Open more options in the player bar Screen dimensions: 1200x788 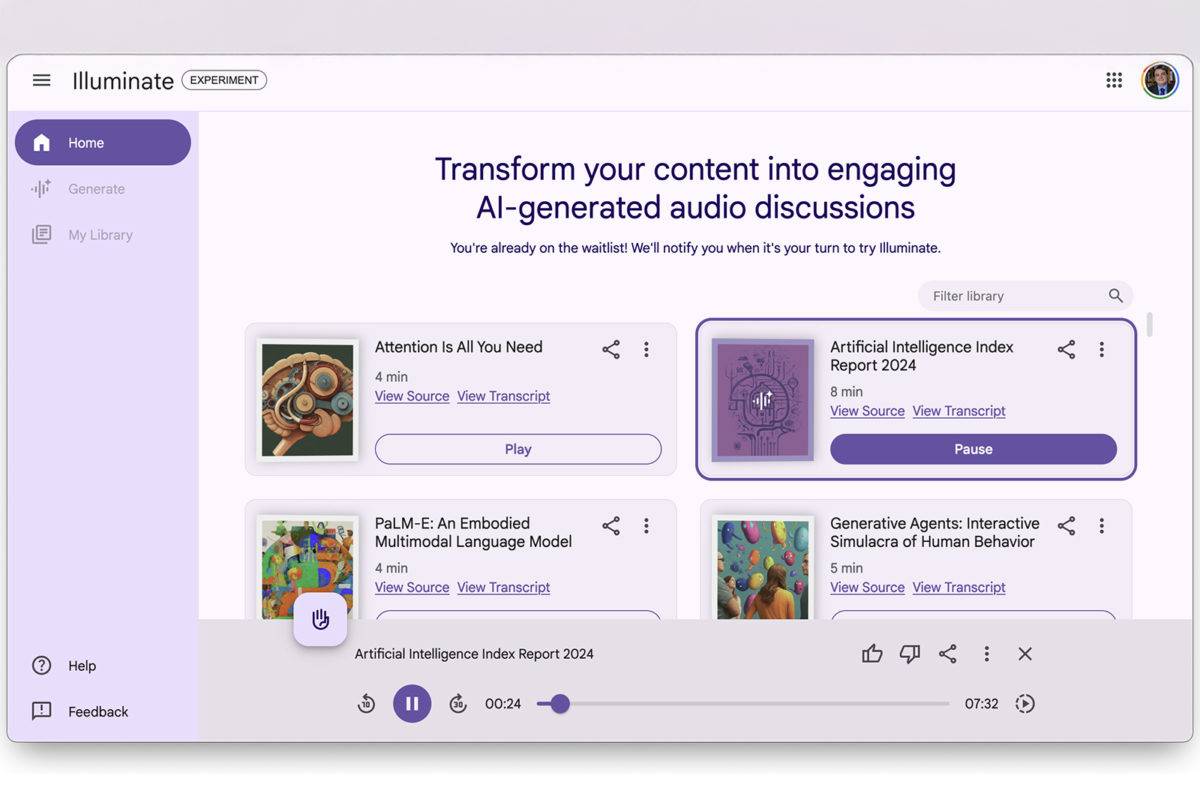(x=986, y=653)
